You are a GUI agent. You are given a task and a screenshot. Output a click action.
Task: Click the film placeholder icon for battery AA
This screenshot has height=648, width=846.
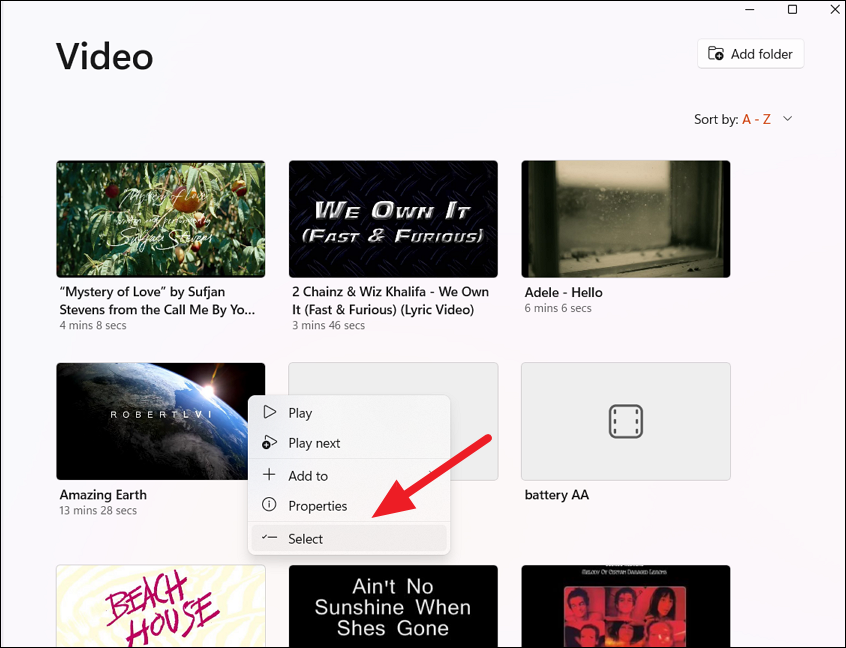[x=626, y=421]
